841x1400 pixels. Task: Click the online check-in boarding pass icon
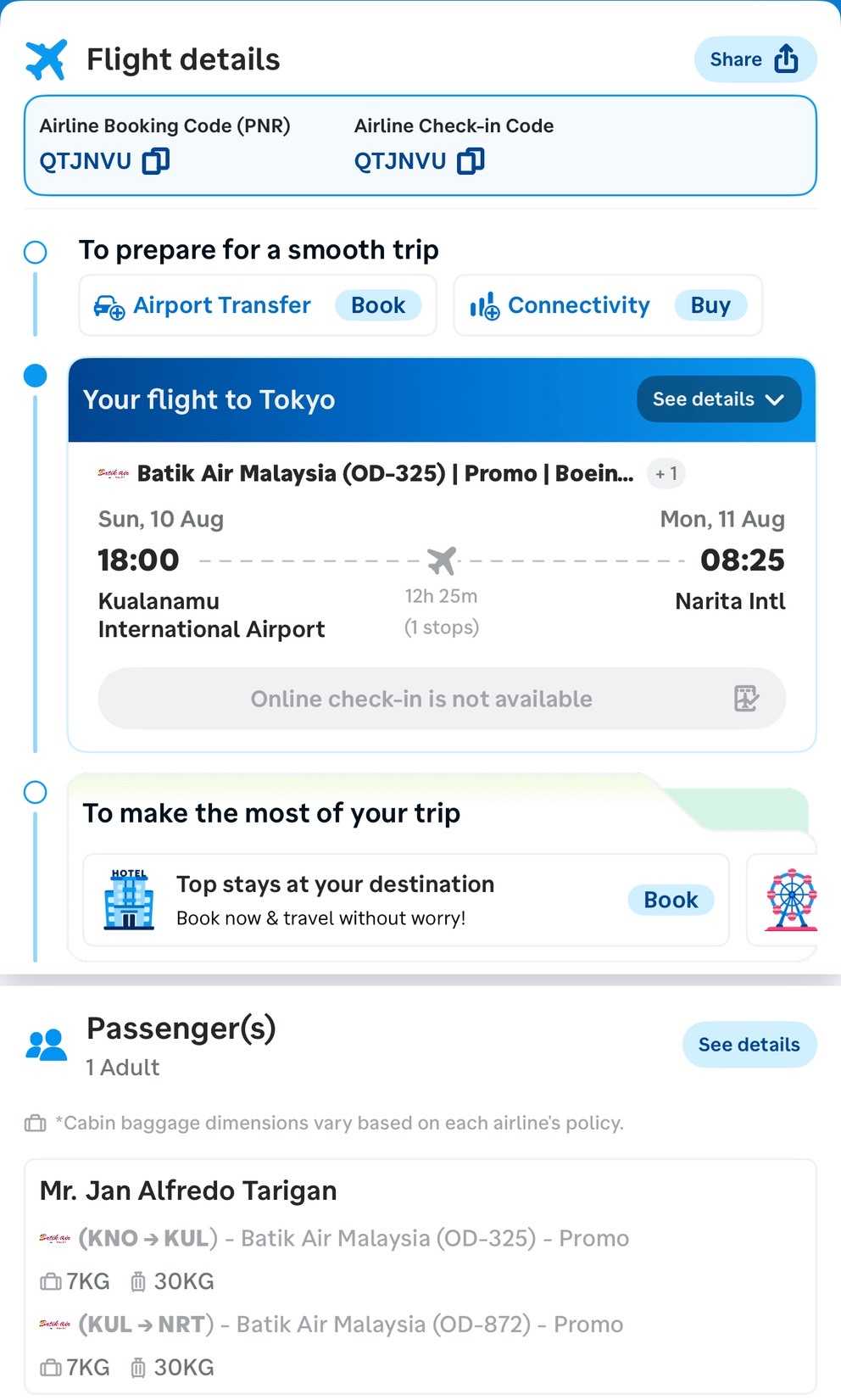pyautogui.click(x=746, y=699)
